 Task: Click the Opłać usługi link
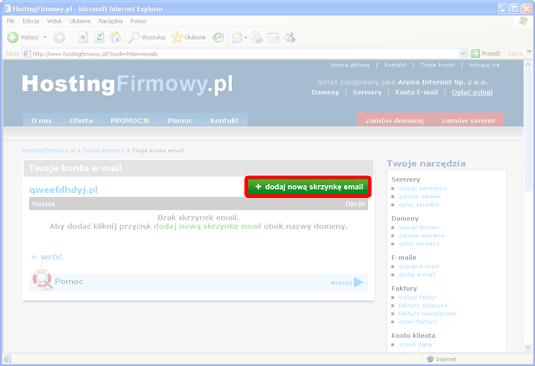472,92
